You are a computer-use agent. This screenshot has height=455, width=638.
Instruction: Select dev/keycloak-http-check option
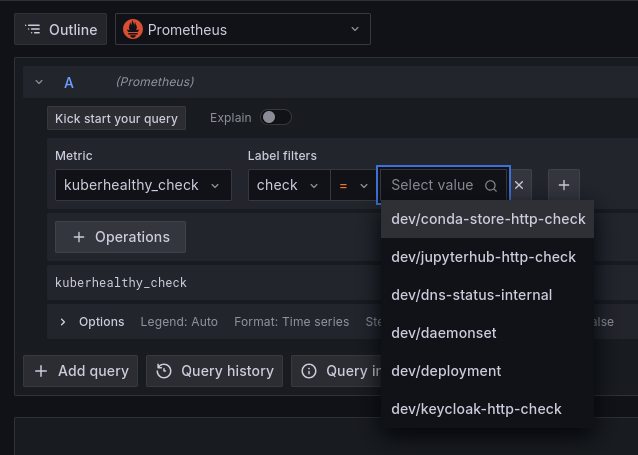487,409
